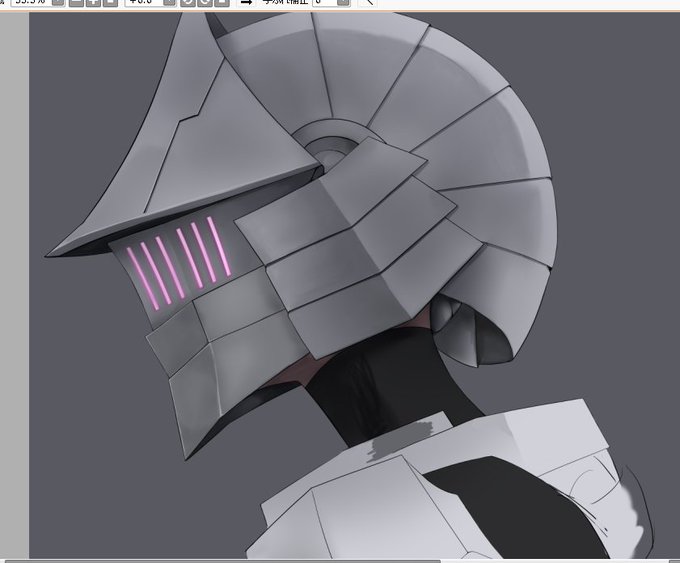The height and width of the screenshot is (563, 680).
Task: Click the horizontal scrollbar below the canvas
Action: pos(222,561)
